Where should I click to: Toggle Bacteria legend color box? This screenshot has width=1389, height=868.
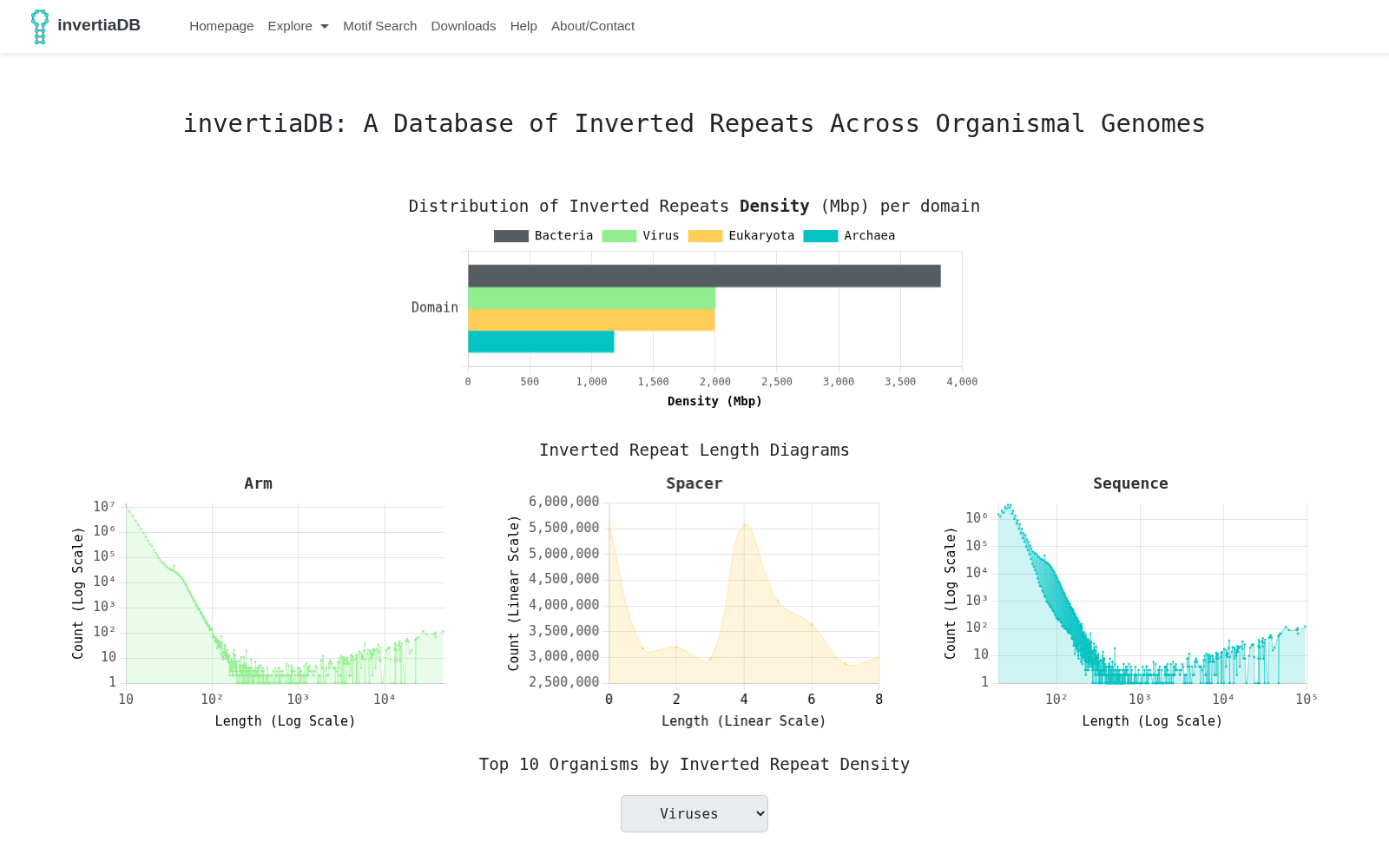coord(511,236)
